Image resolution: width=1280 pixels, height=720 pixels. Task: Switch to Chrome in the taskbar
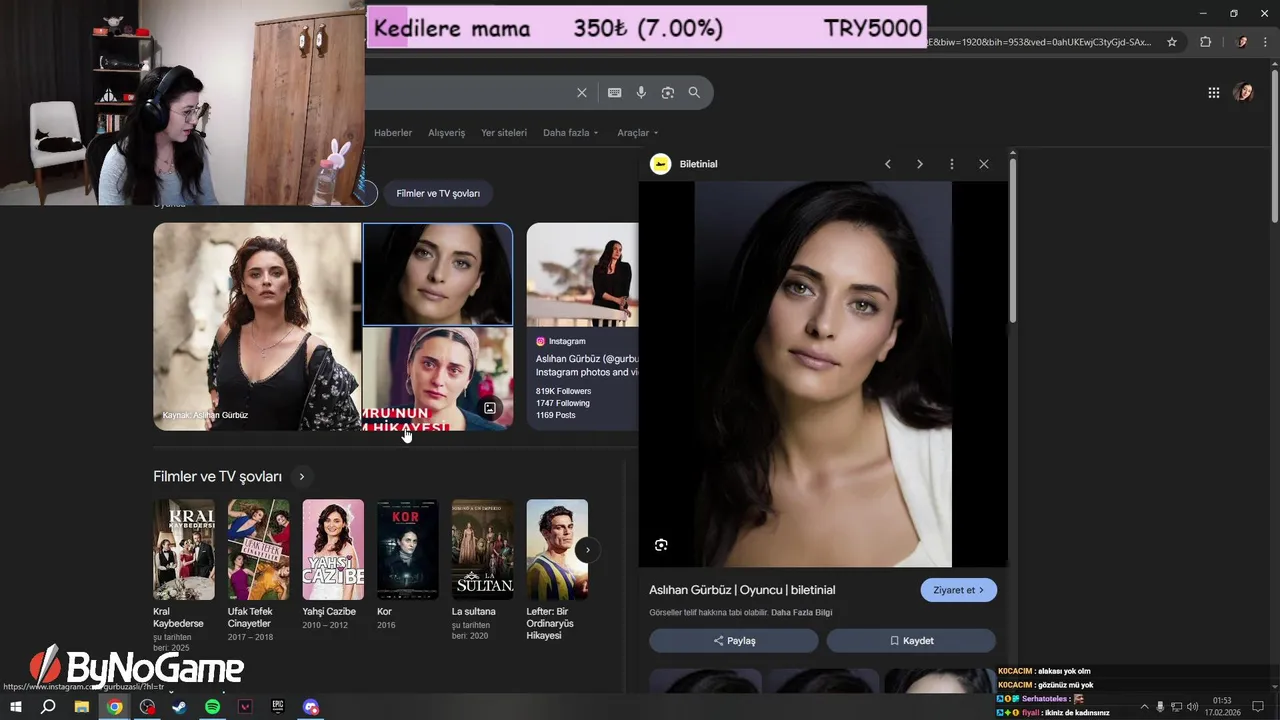[115, 707]
